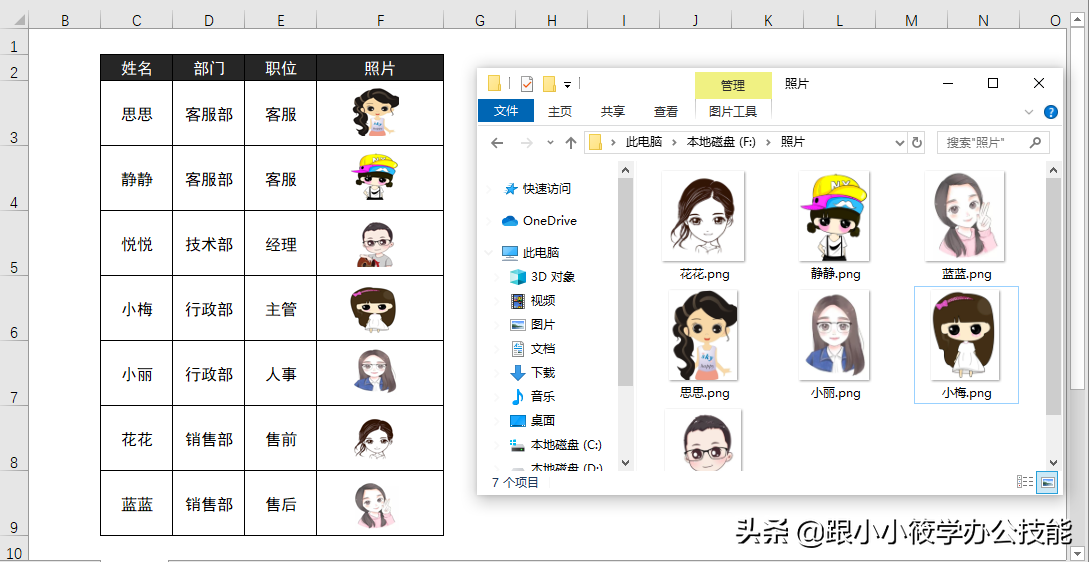Click navigation pane scrollbar down arrow
The image size is (1089, 562).
(626, 462)
